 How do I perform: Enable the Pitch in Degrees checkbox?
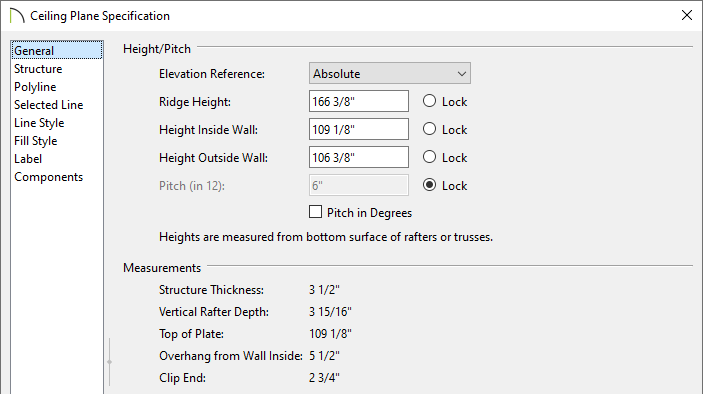coord(315,212)
